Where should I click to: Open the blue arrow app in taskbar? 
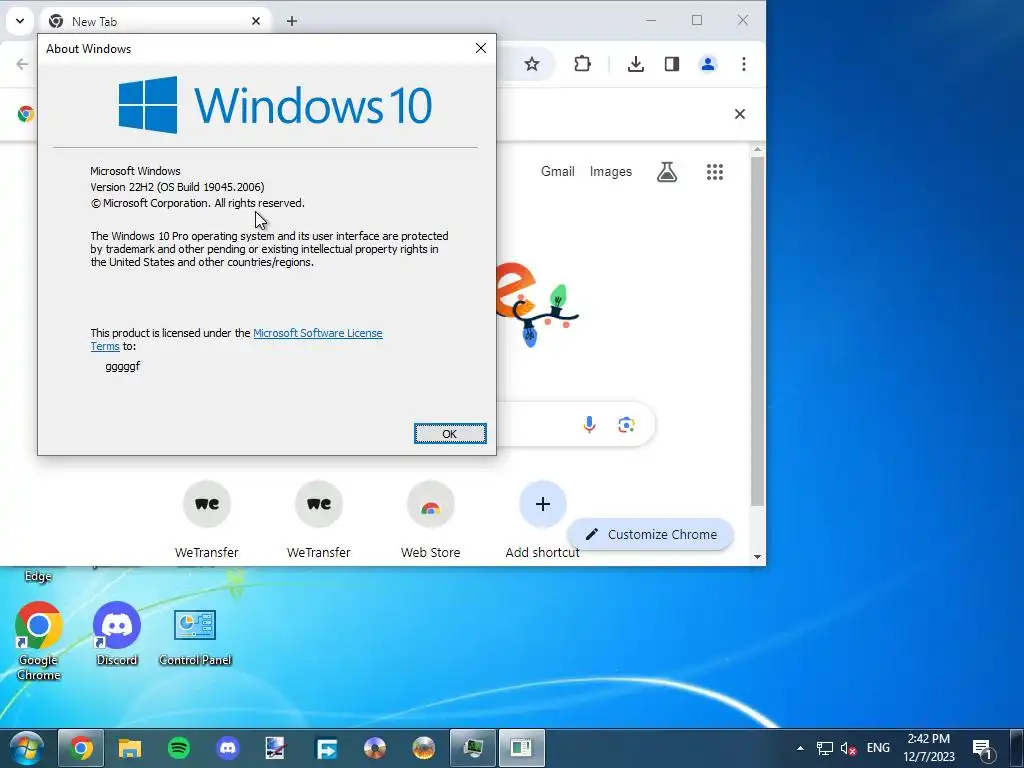tap(326, 748)
